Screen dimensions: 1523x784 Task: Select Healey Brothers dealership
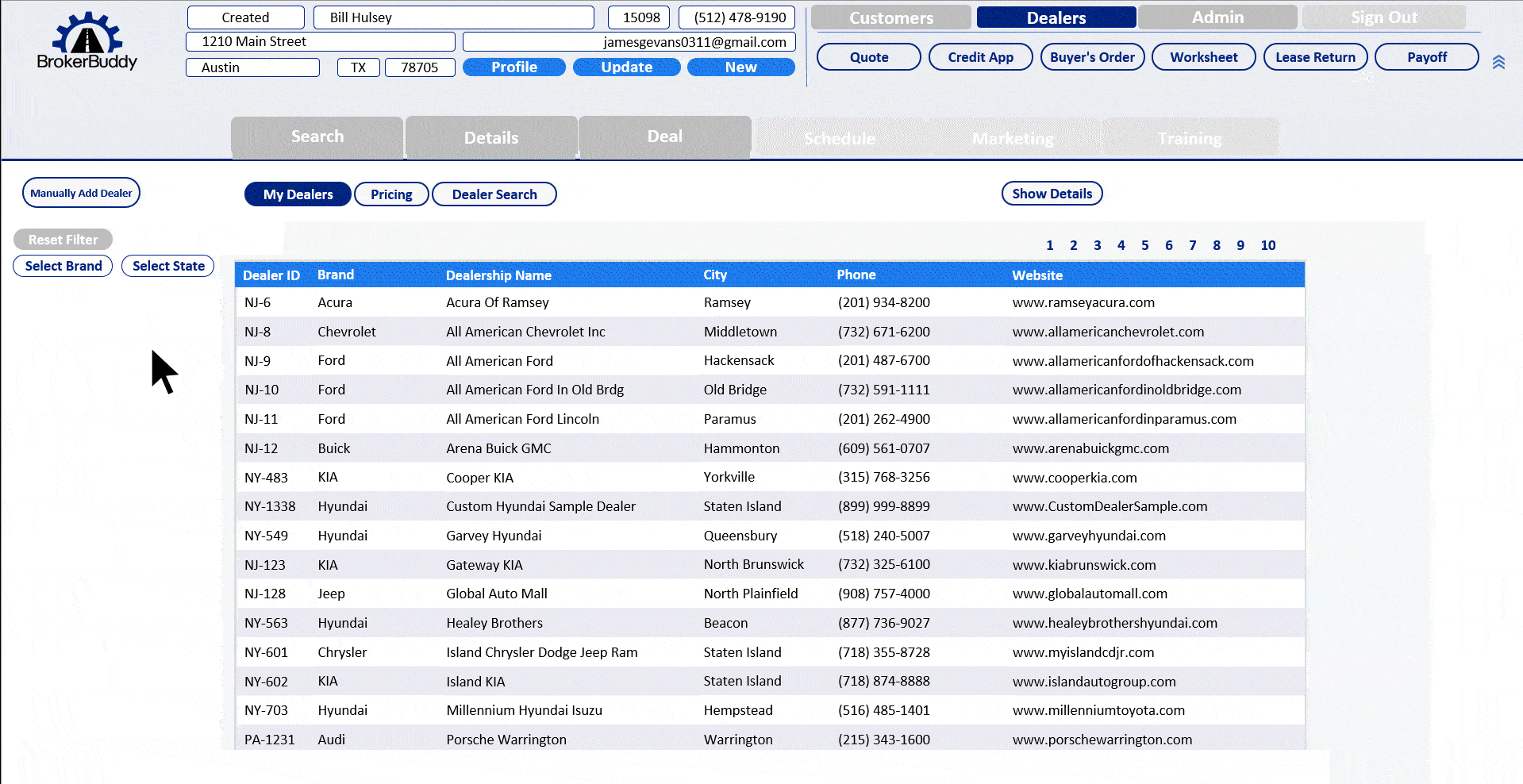494,623
